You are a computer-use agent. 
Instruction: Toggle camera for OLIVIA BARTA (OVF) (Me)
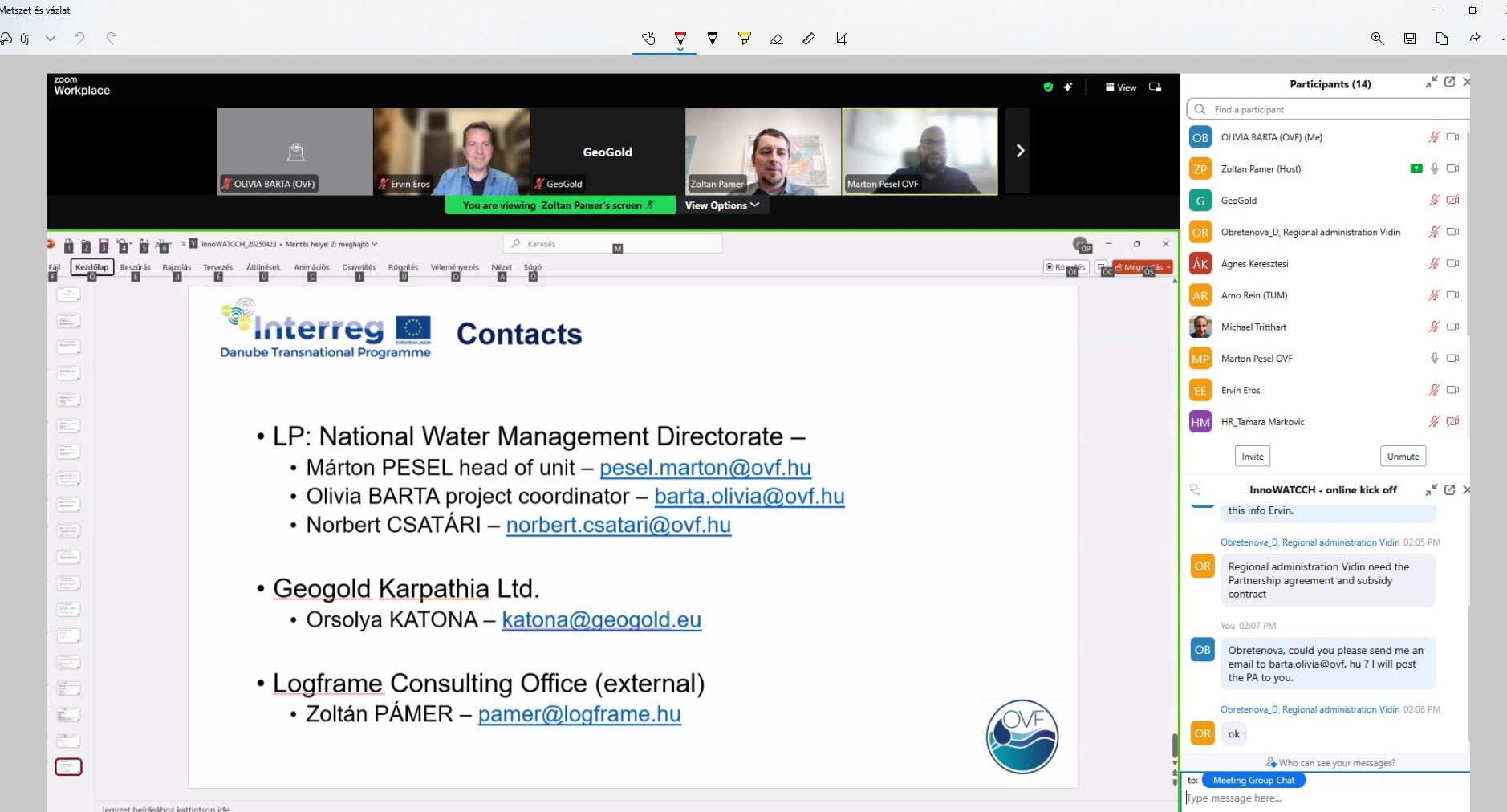1452,137
